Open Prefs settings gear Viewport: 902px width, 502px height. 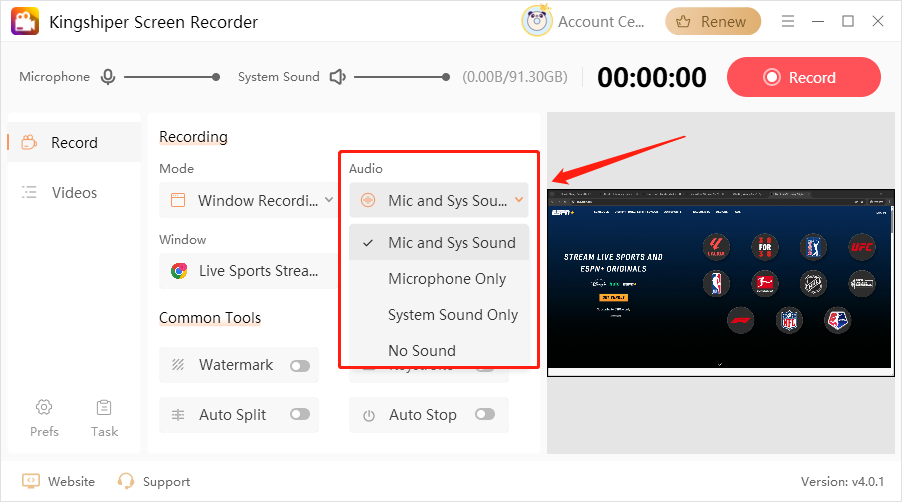point(44,407)
